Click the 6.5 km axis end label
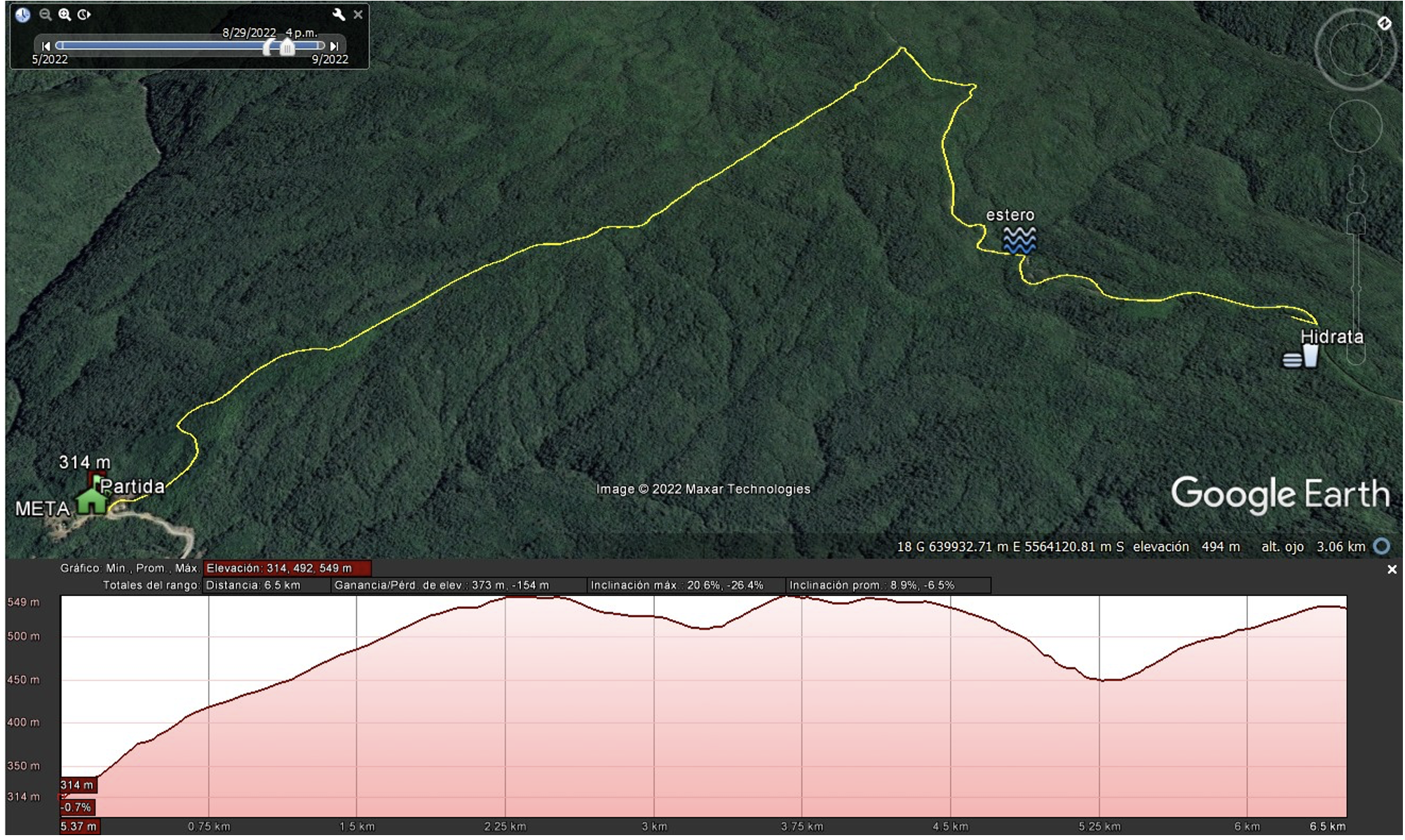Screen dimensions: 1405x840 (1327, 827)
